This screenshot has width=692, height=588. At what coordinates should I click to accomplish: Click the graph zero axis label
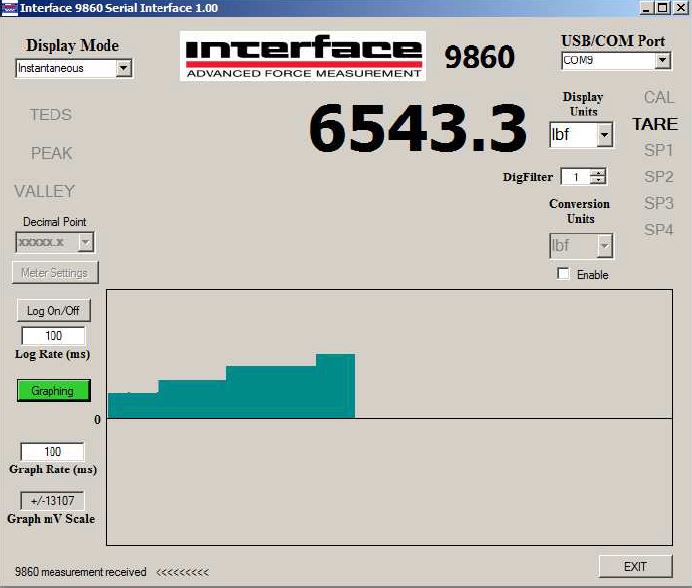tap(98, 419)
